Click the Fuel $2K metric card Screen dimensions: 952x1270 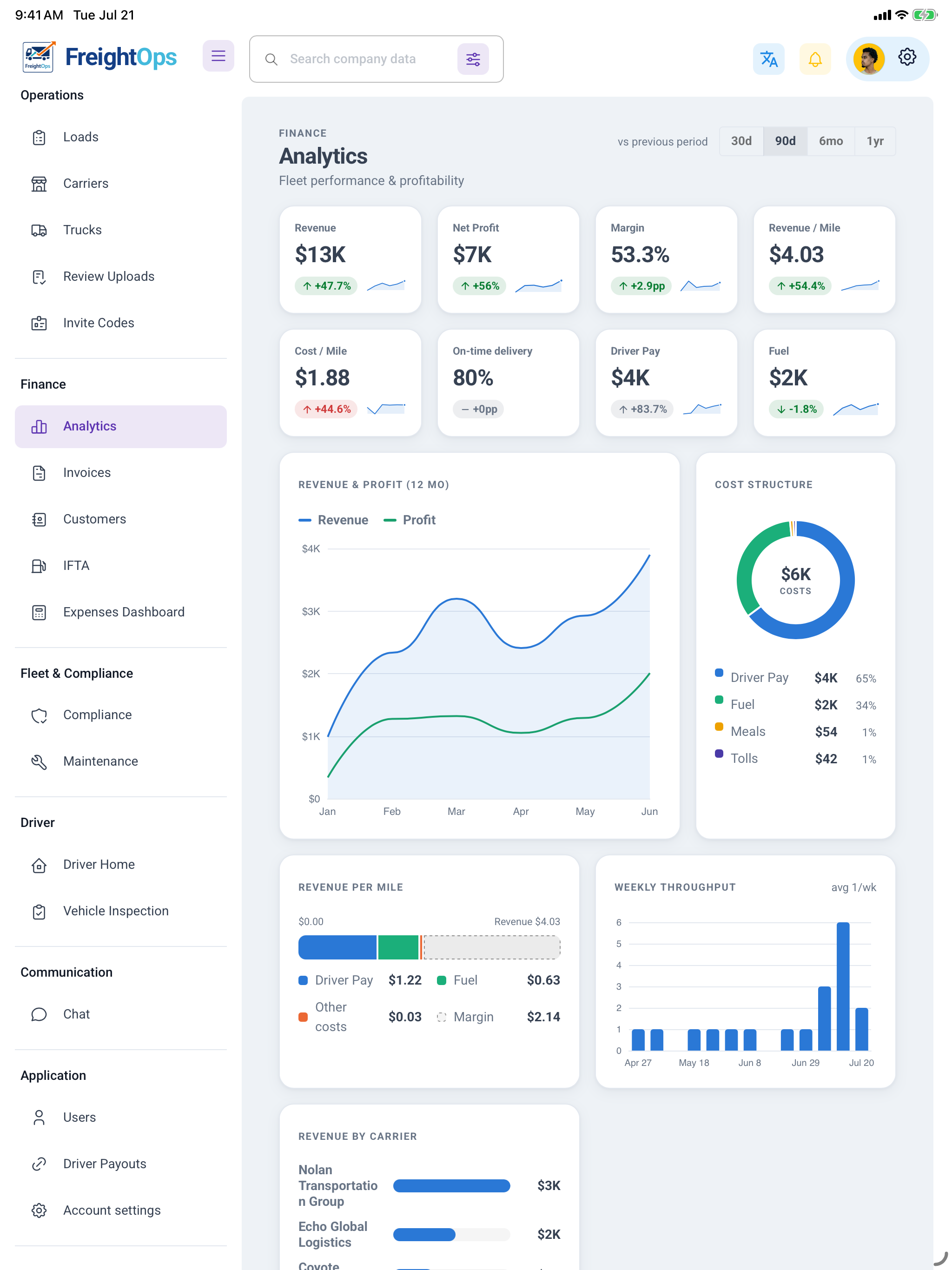click(824, 383)
